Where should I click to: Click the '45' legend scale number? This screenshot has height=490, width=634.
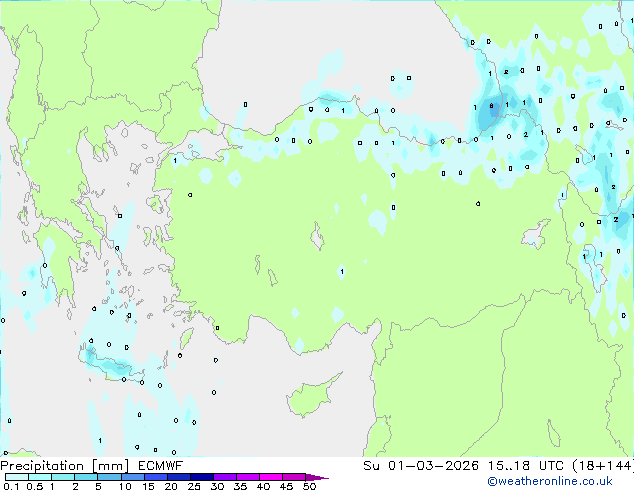click(286, 486)
